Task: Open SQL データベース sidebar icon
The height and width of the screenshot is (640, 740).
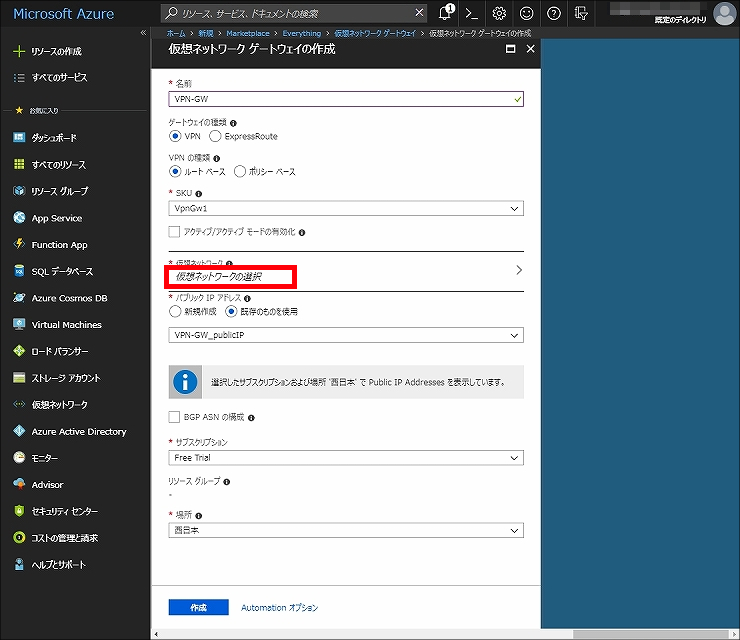Action: (x=19, y=271)
